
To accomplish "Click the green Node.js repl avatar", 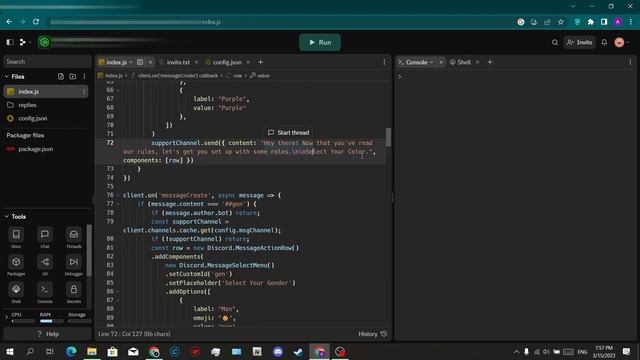I will pos(44,42).
